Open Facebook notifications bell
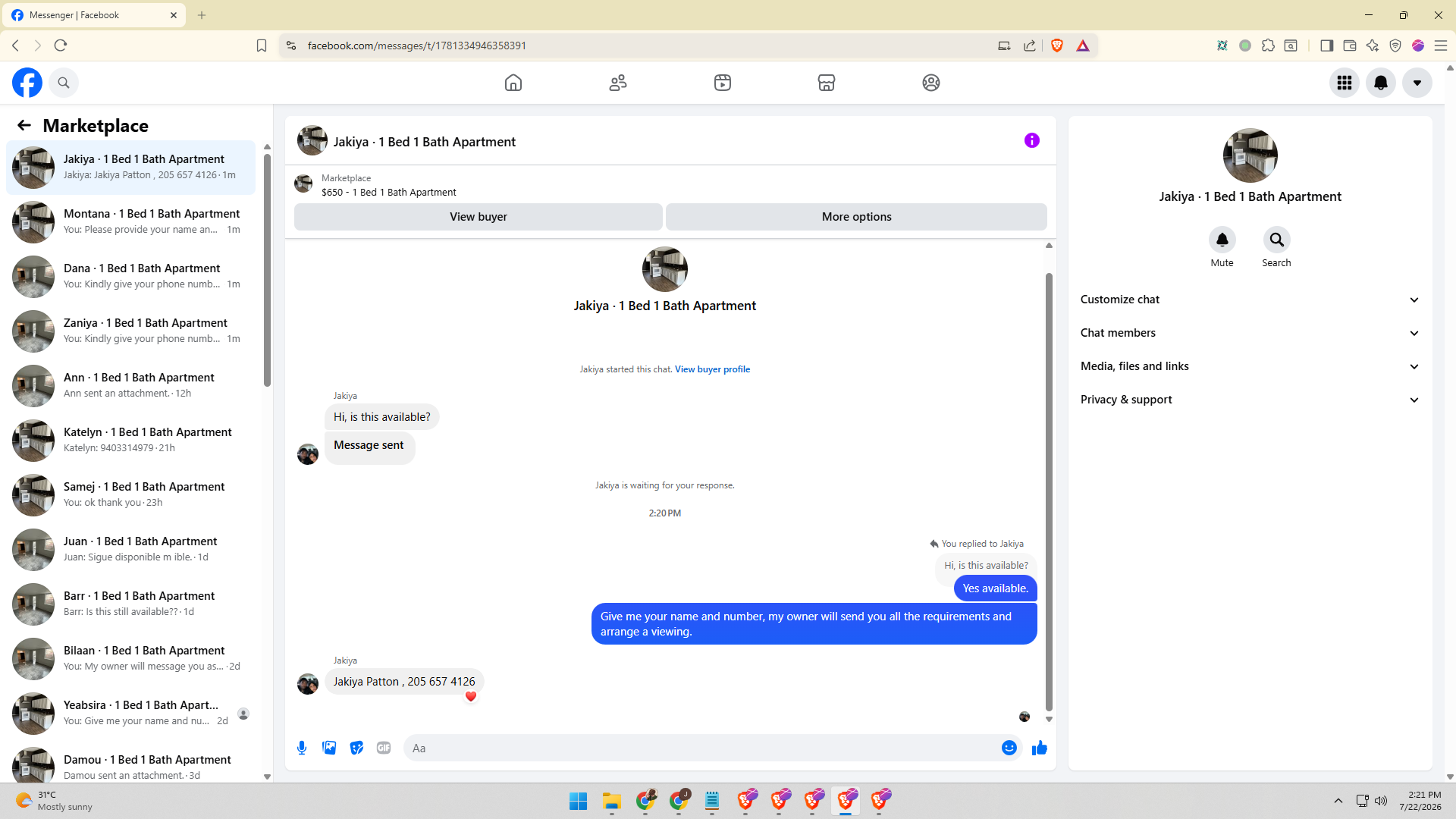1456x819 pixels. pos(1381,83)
